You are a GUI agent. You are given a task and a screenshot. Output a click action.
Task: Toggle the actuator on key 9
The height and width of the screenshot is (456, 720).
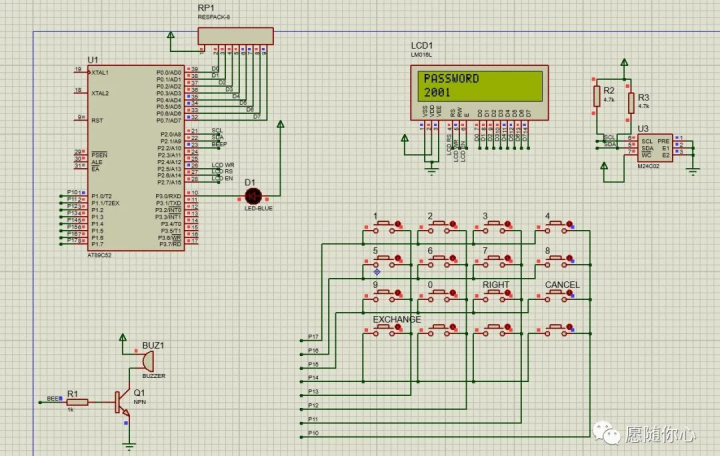point(398,293)
